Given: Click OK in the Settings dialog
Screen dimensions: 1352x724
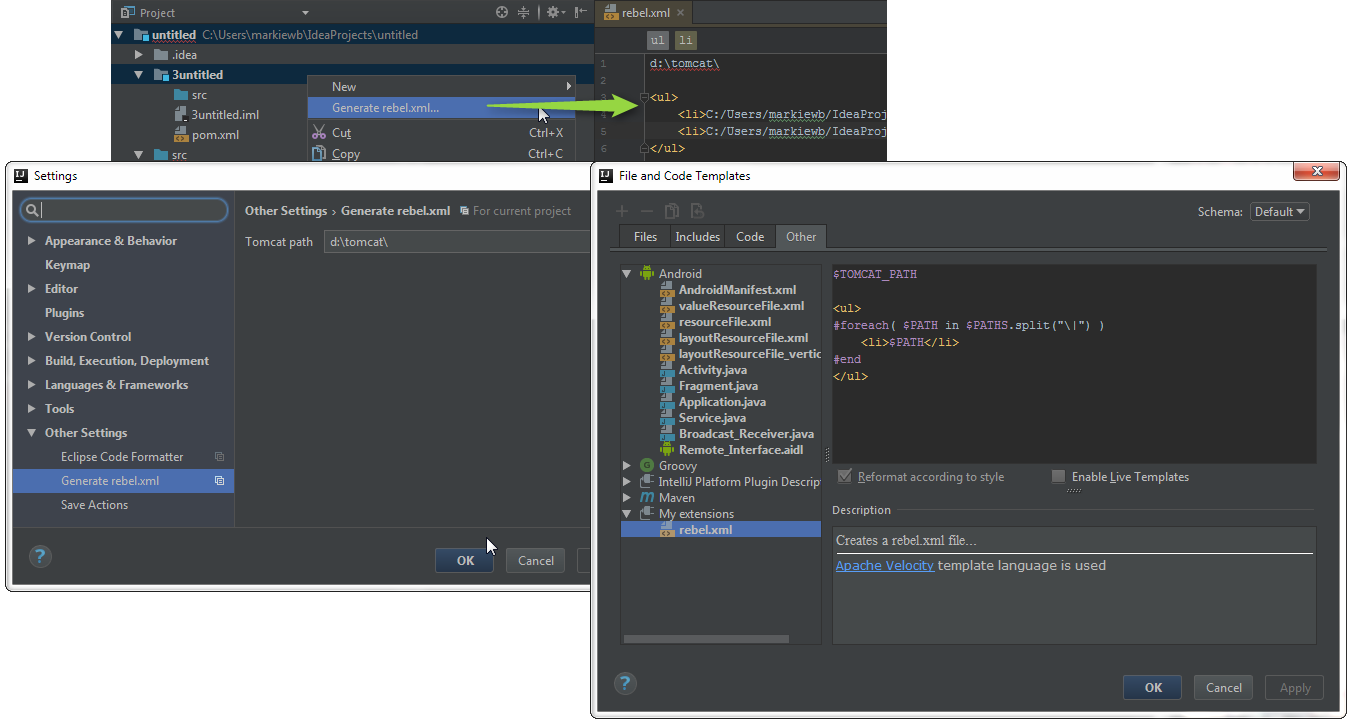Looking at the screenshot, I should tap(465, 560).
